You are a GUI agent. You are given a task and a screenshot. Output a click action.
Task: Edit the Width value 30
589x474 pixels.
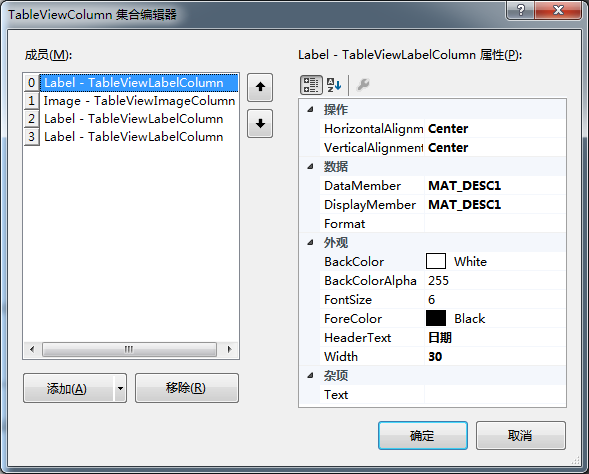pos(495,356)
